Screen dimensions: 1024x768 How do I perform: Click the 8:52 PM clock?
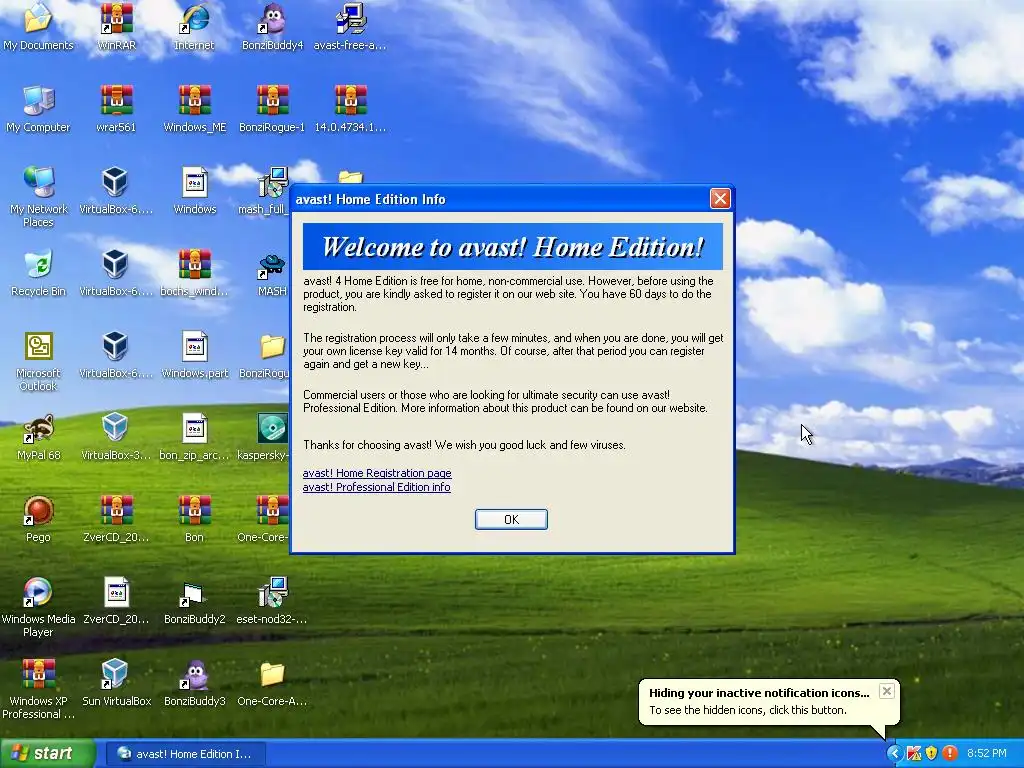click(x=987, y=754)
